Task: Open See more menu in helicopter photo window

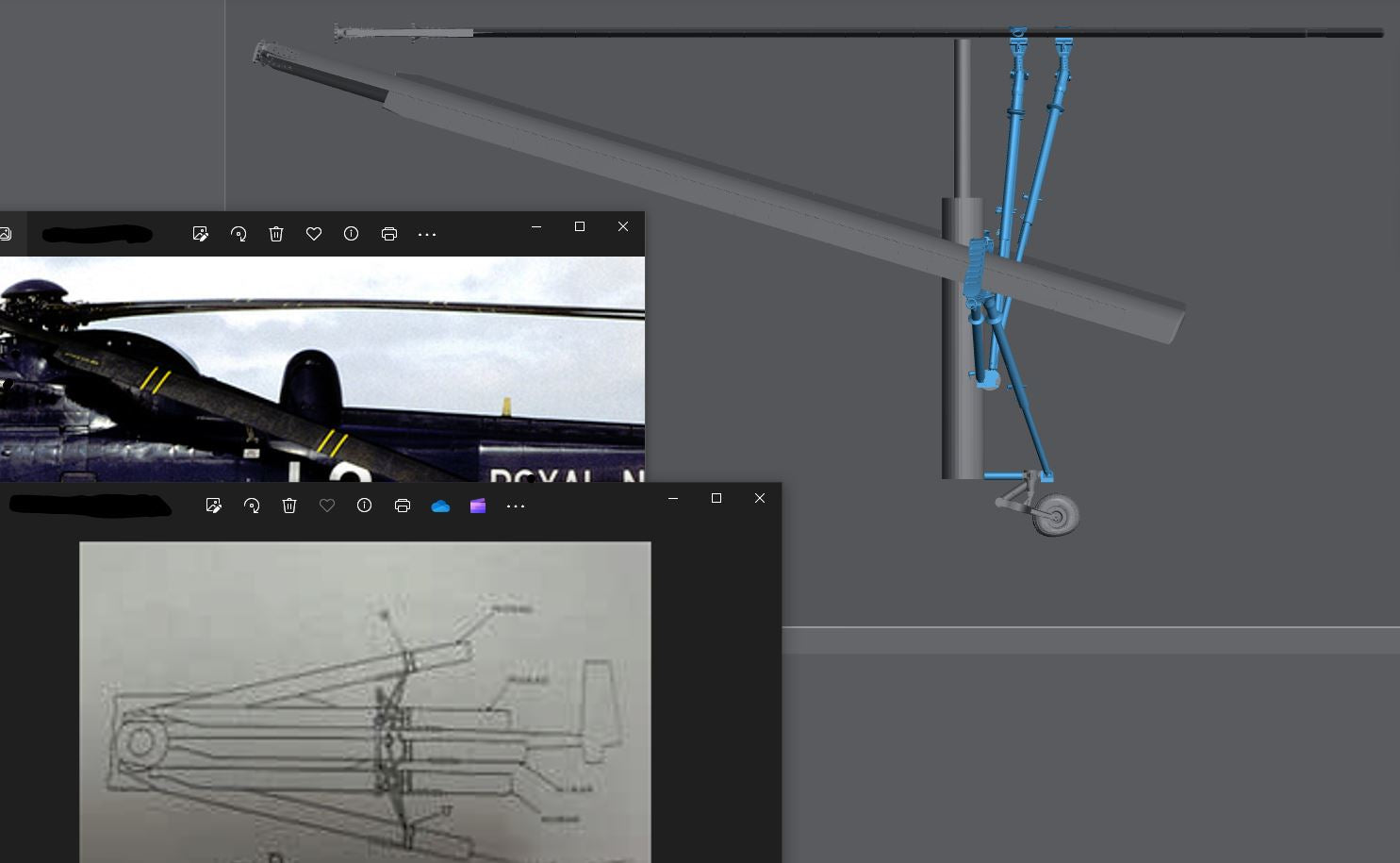Action: click(427, 234)
